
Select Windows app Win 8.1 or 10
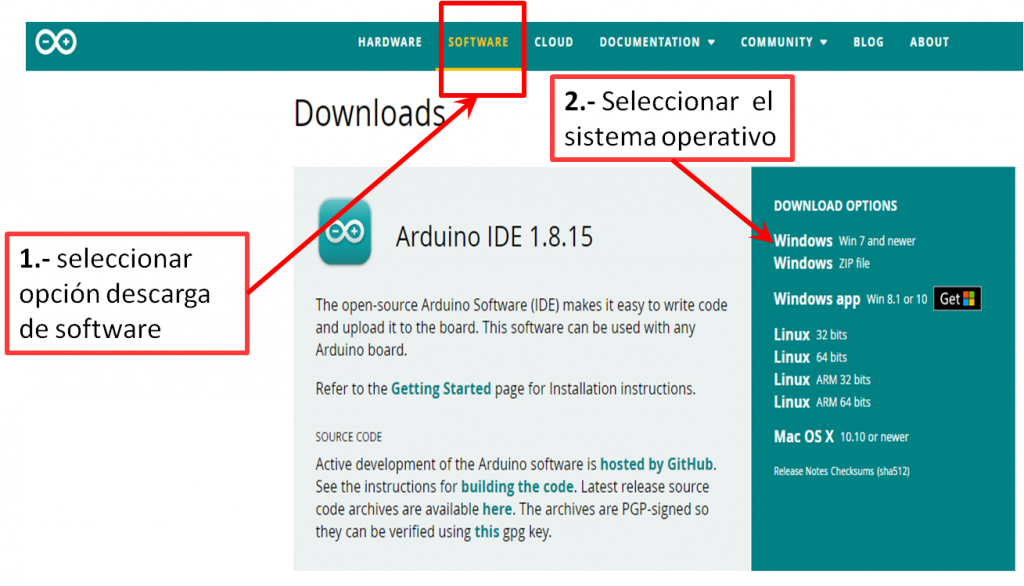pyautogui.click(x=850, y=299)
